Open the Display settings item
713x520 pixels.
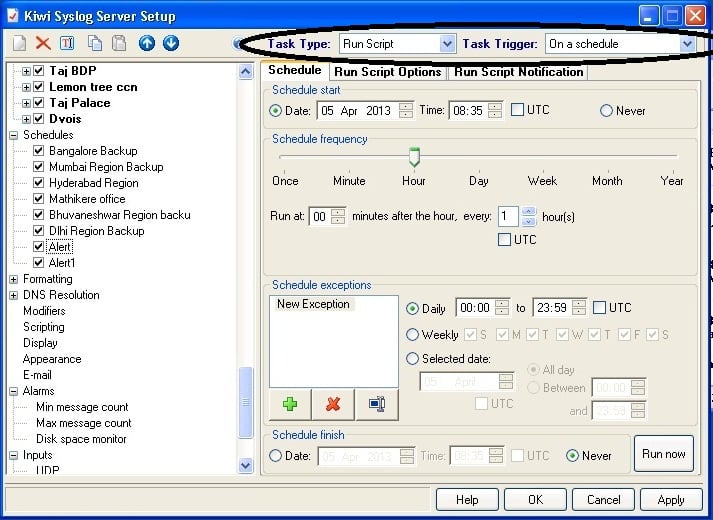pos(40,343)
